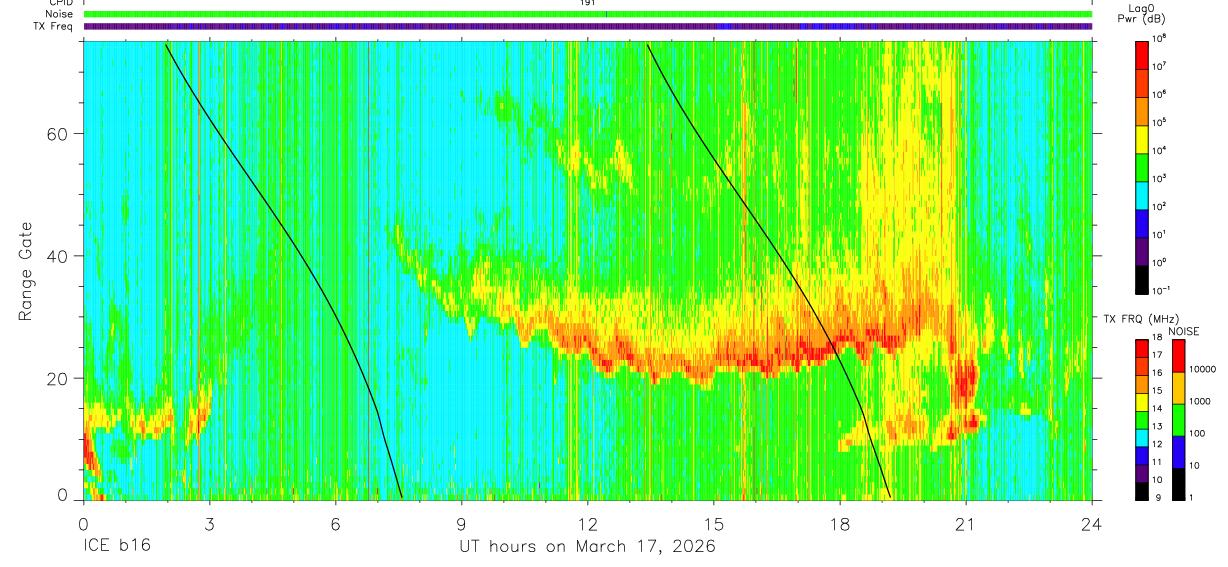Click the 10^4 label on Lag0 Pwr colorbar
The height and width of the screenshot is (567, 1228).
pyautogui.click(x=1159, y=150)
